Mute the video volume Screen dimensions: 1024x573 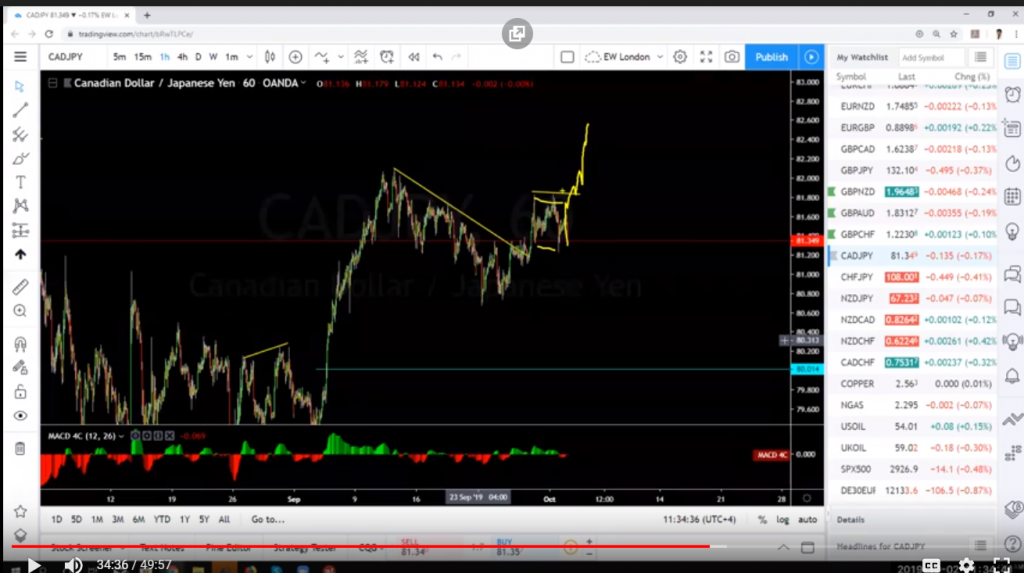[72, 565]
